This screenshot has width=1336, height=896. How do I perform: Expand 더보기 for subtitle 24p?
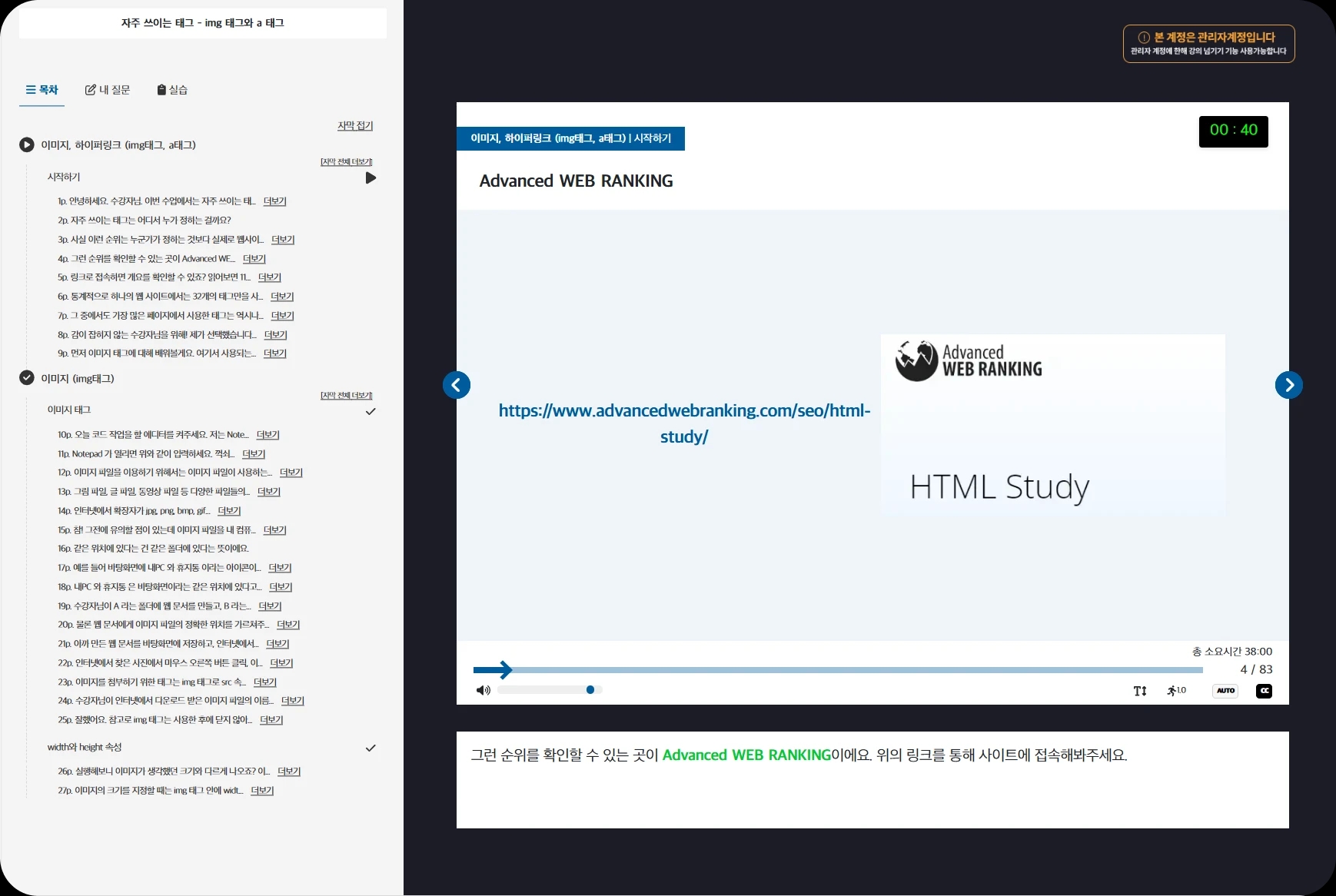(x=293, y=701)
